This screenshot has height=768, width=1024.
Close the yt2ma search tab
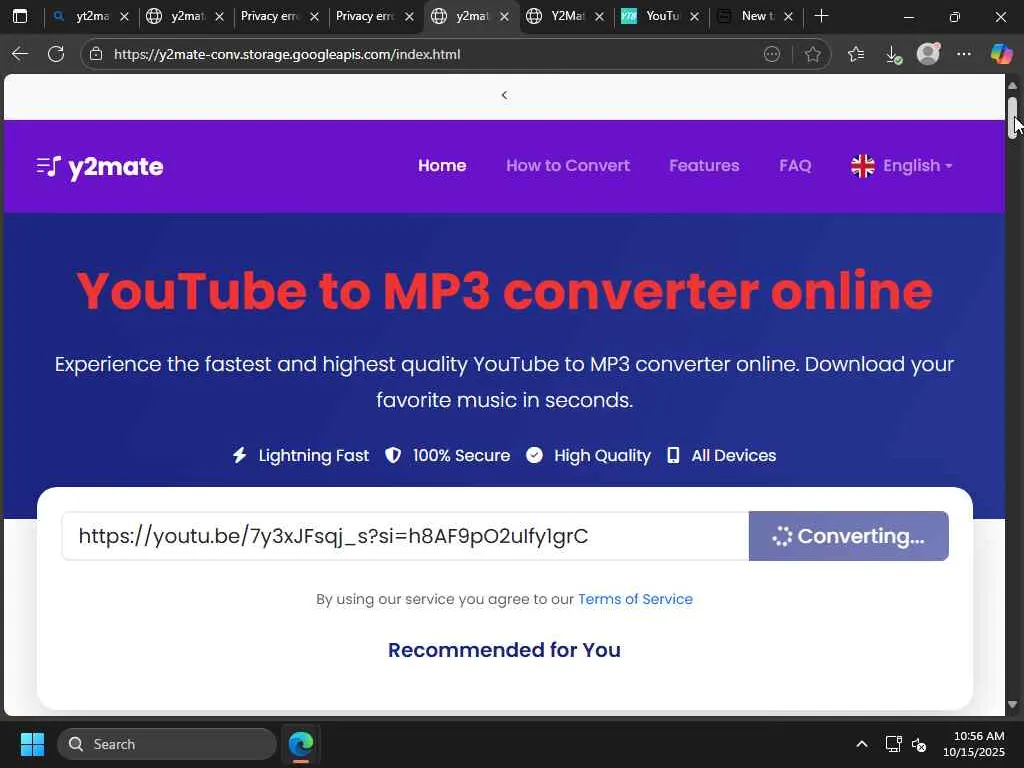(x=124, y=16)
